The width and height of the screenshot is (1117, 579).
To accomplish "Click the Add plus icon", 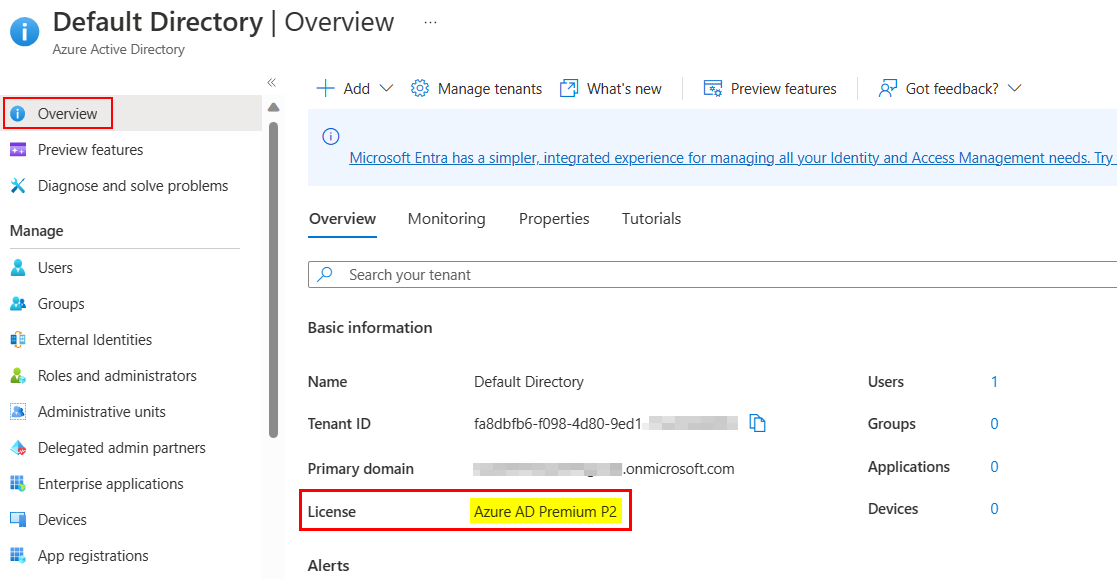I will pos(325,88).
